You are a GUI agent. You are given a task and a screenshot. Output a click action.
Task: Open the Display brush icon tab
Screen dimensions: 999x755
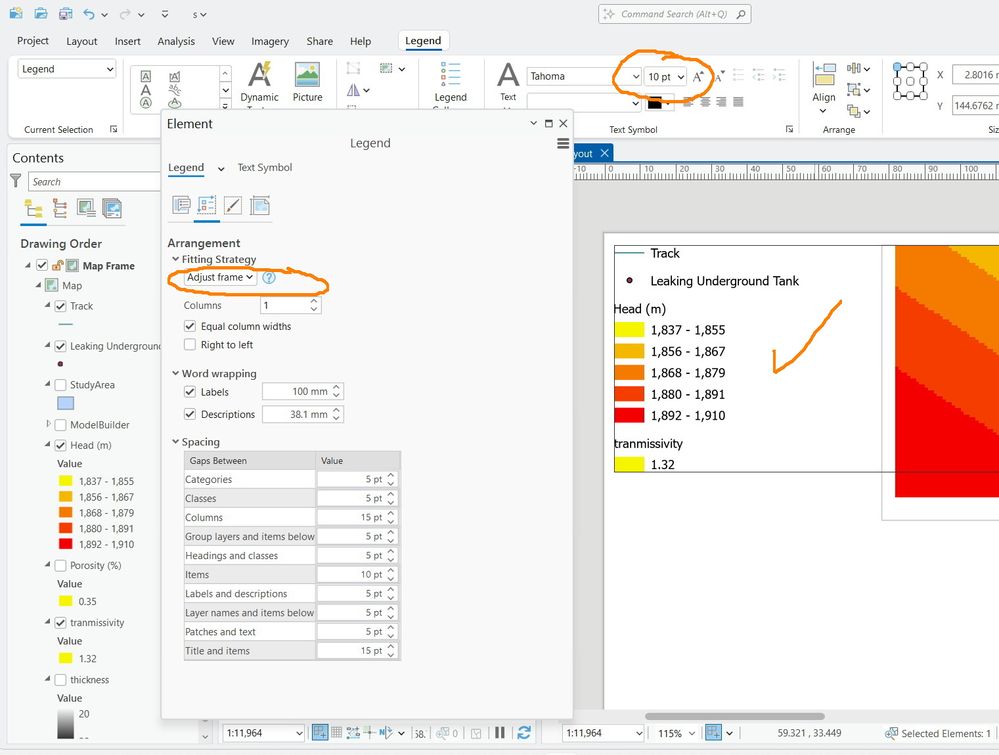pos(233,205)
